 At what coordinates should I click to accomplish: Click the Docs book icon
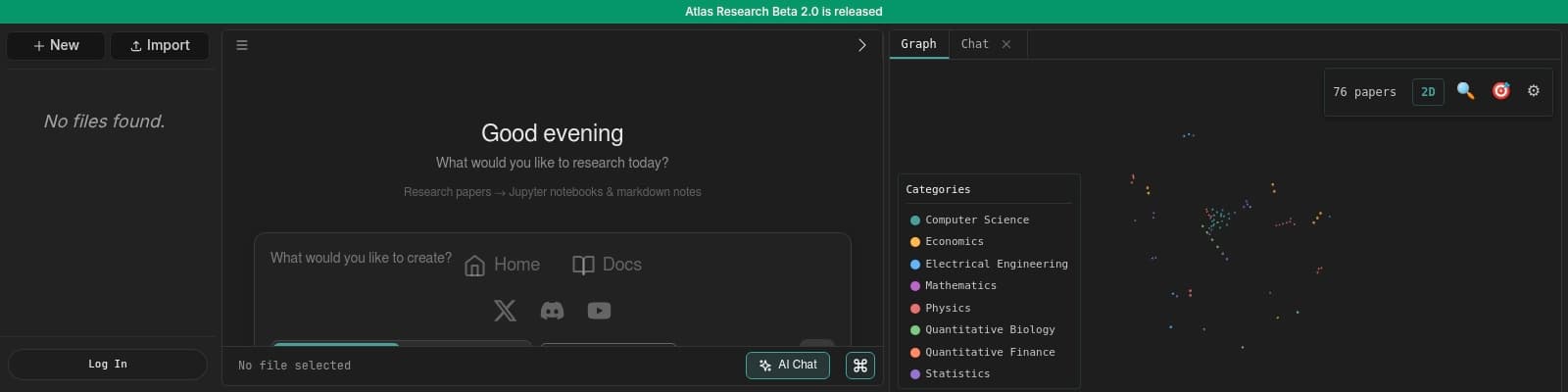583,266
